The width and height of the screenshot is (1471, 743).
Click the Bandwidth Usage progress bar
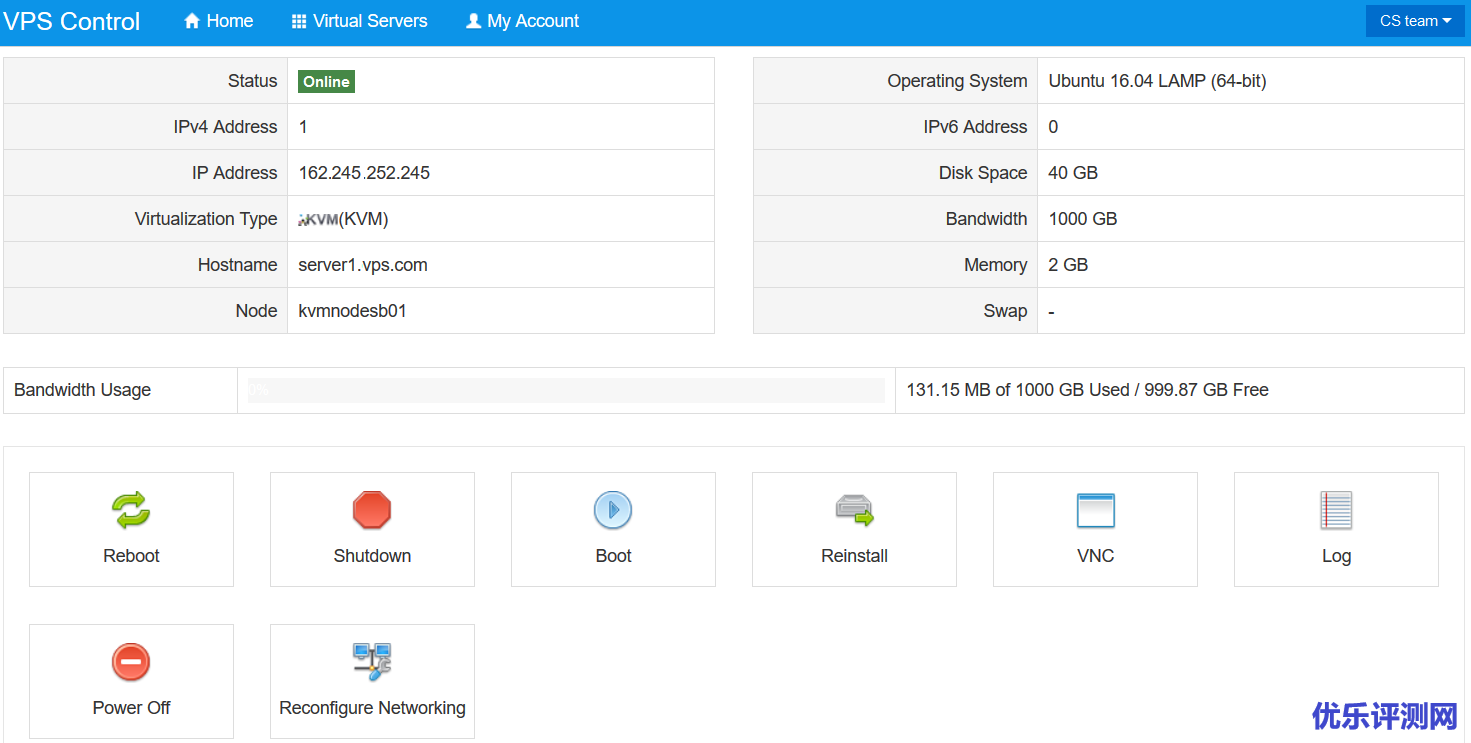566,390
